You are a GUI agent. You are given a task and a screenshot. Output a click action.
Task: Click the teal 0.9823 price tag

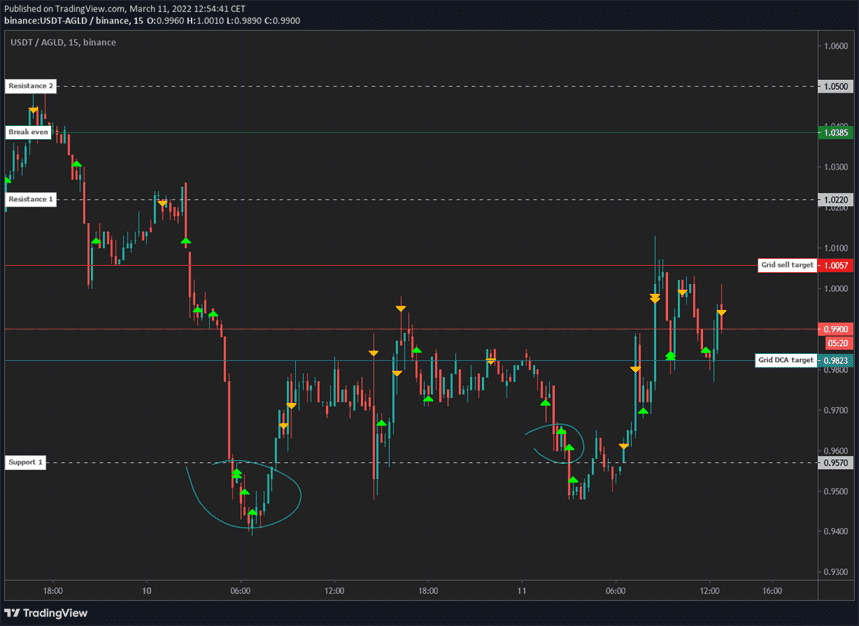point(835,360)
